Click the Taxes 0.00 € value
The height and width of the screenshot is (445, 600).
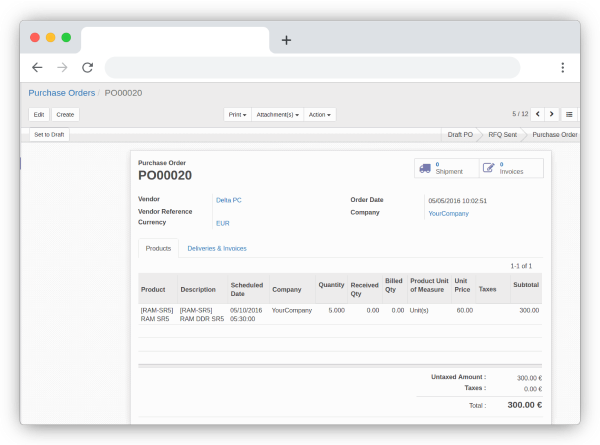pos(533,389)
